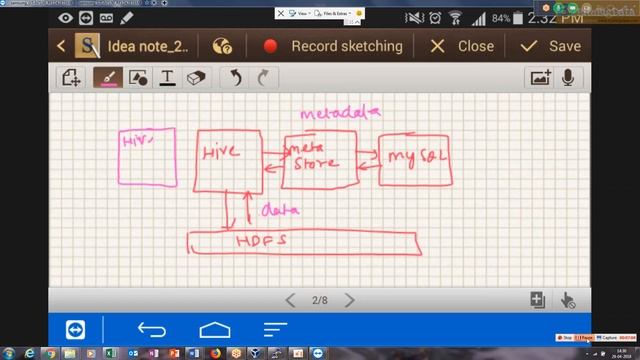Open the help globe icon
Viewport: 640px width, 360px height.
pyautogui.click(x=222, y=46)
